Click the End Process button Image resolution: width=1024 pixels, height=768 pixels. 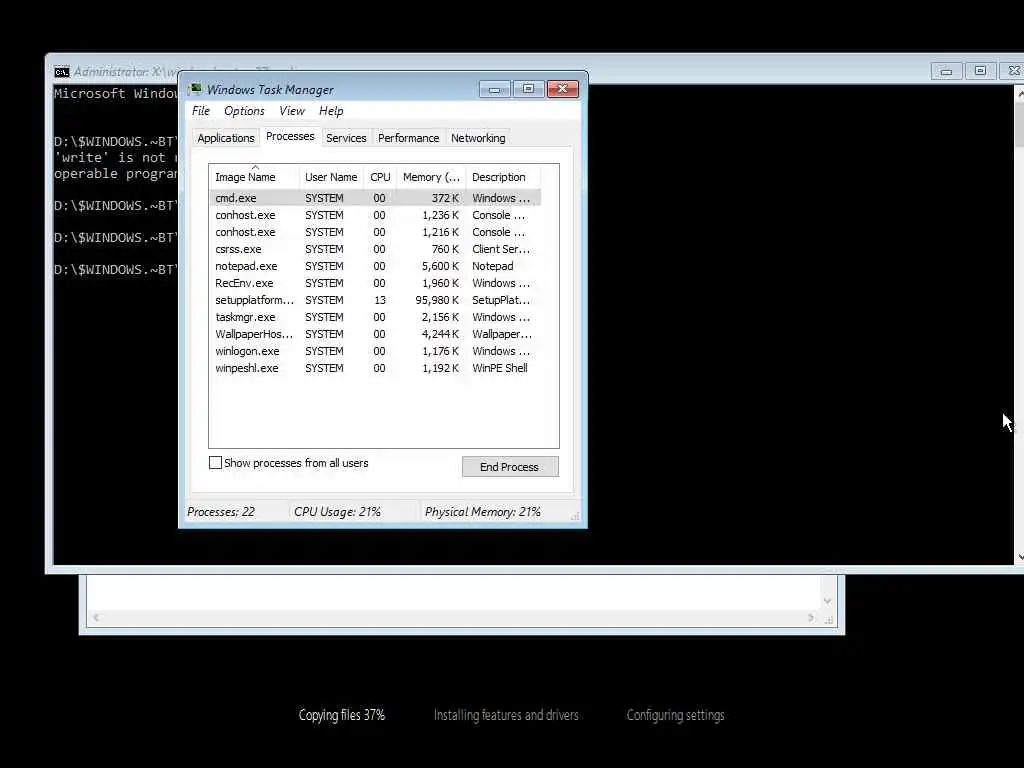click(x=510, y=466)
